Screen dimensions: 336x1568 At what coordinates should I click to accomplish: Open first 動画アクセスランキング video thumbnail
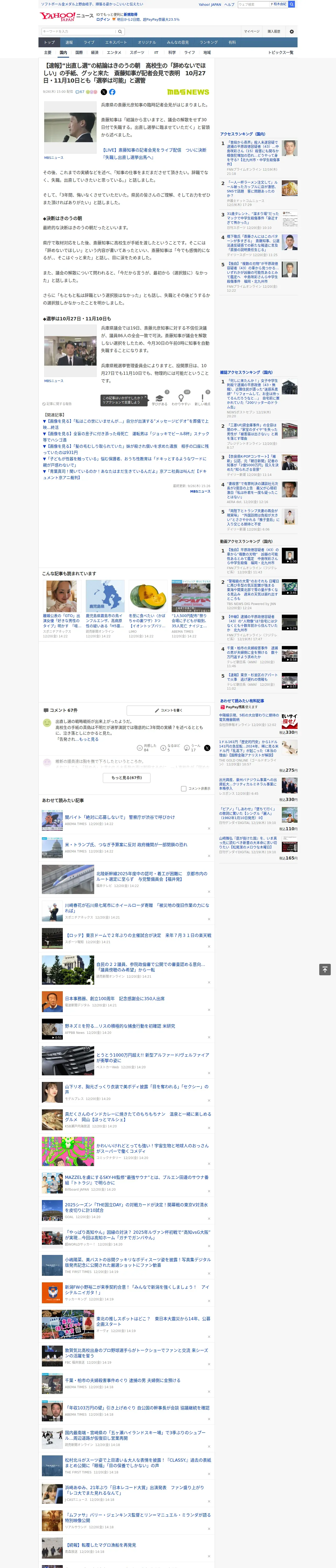point(290,556)
